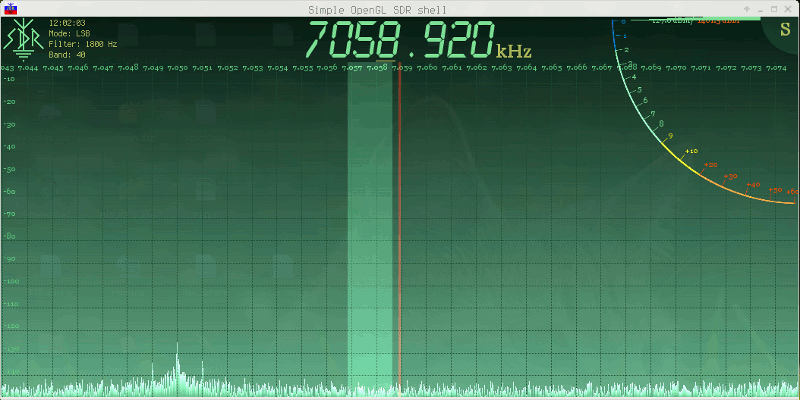800x400 pixels.
Task: Switch the Band: 40 setting
Action: 67,55
